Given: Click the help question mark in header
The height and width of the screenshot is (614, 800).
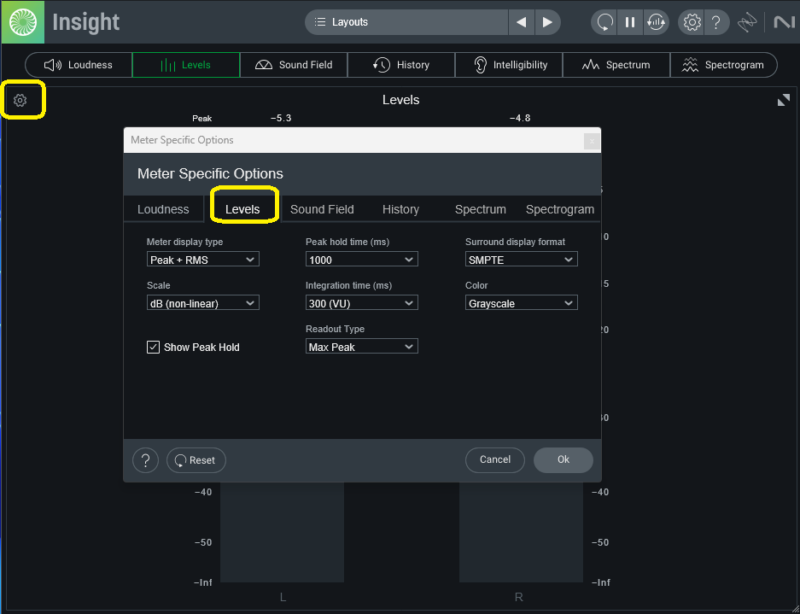Looking at the screenshot, I should tap(715, 22).
